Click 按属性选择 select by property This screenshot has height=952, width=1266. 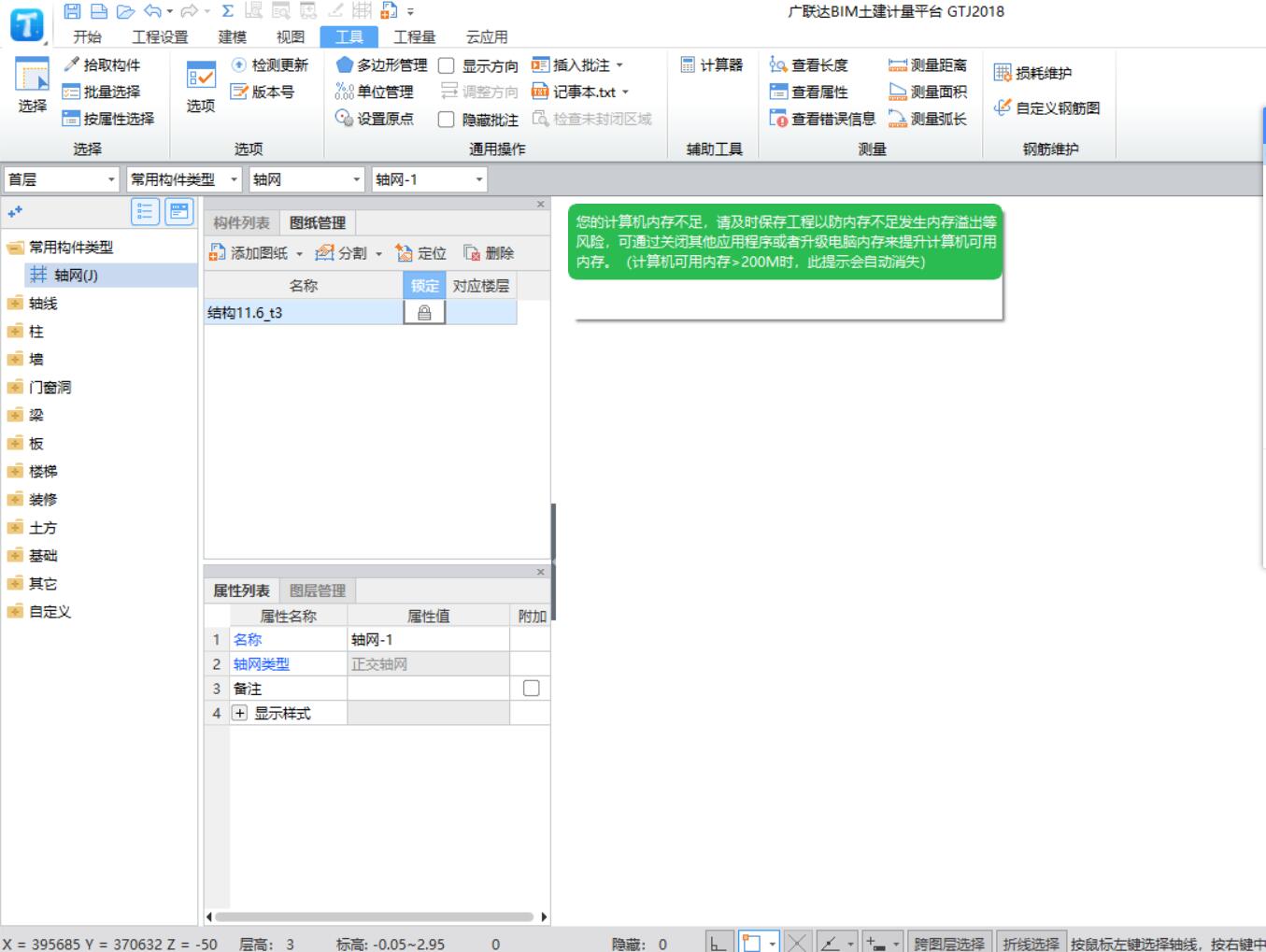coord(108,119)
